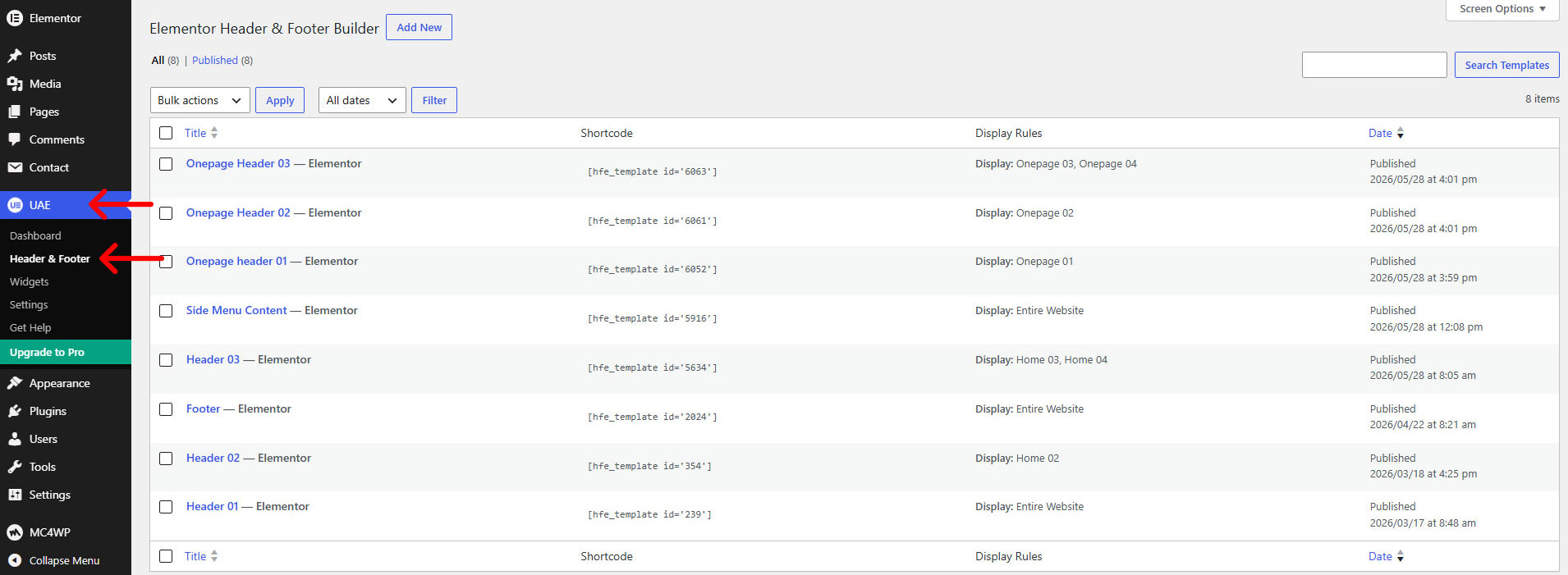Screen dimensions: 1568x575
Task: Click the sort arrow beside bottom Date header
Action: [1401, 556]
